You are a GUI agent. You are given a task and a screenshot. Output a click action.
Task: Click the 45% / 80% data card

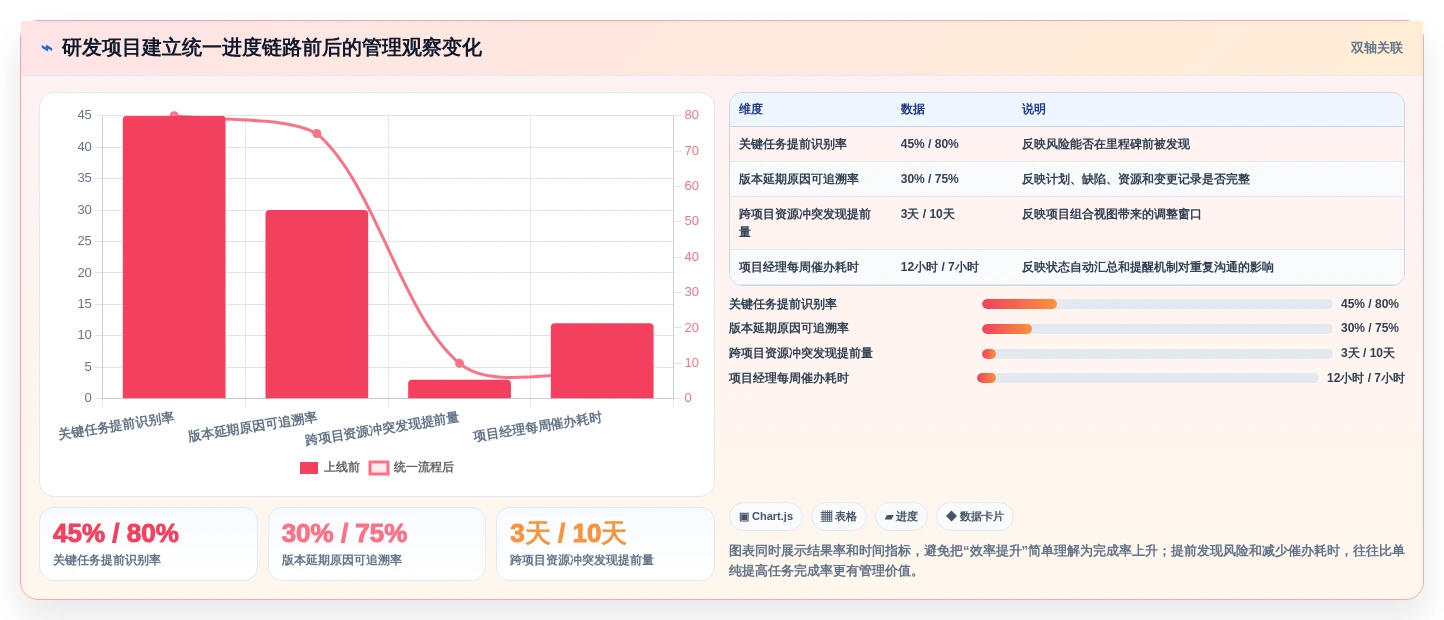click(x=148, y=544)
